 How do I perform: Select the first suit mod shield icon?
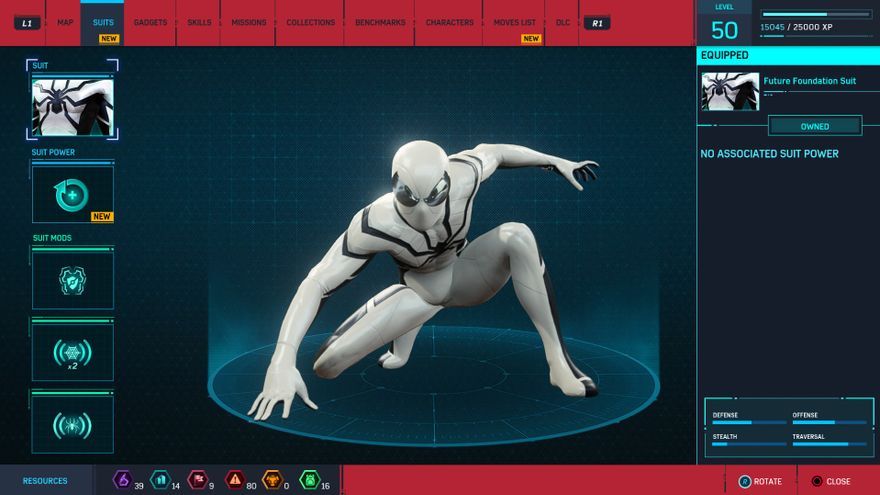tap(72, 281)
